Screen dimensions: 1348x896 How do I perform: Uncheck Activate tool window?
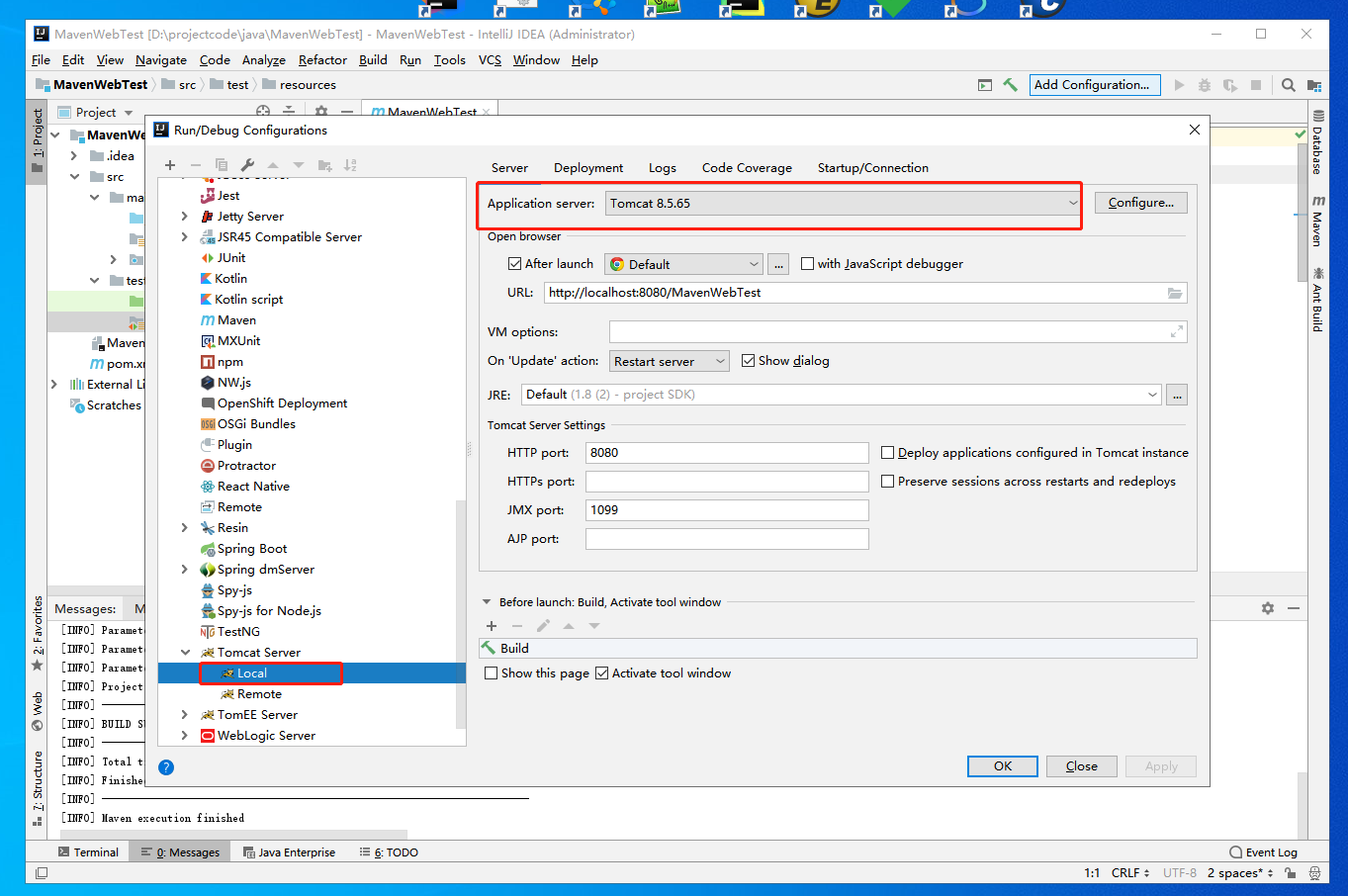pyautogui.click(x=601, y=673)
